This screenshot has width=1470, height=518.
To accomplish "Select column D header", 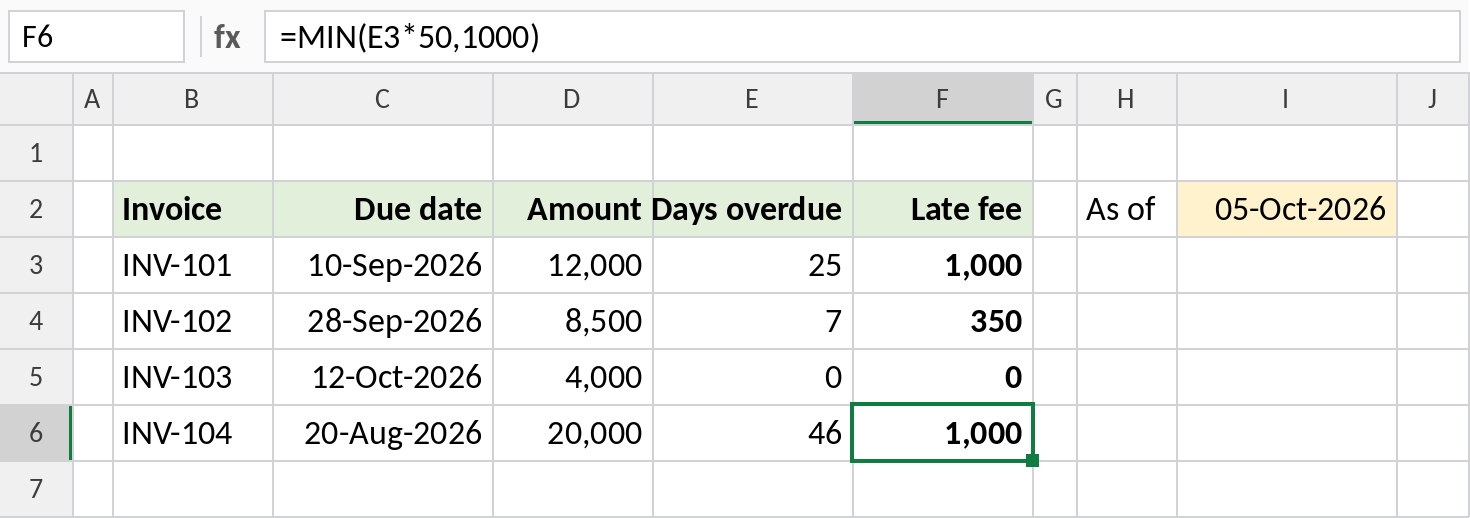I will click(573, 98).
